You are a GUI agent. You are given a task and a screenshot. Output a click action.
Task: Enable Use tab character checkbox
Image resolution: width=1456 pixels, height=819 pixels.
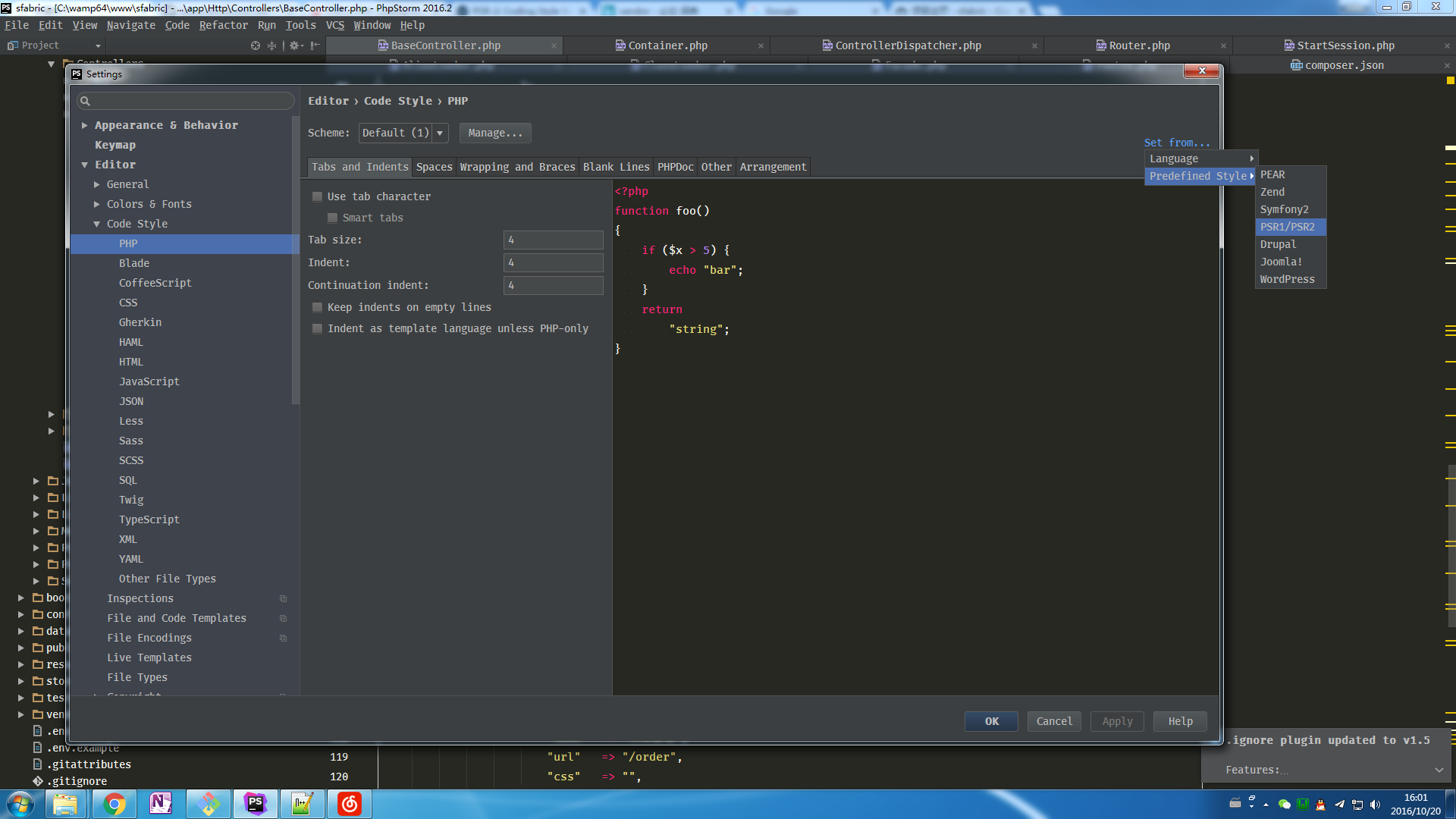coord(318,196)
